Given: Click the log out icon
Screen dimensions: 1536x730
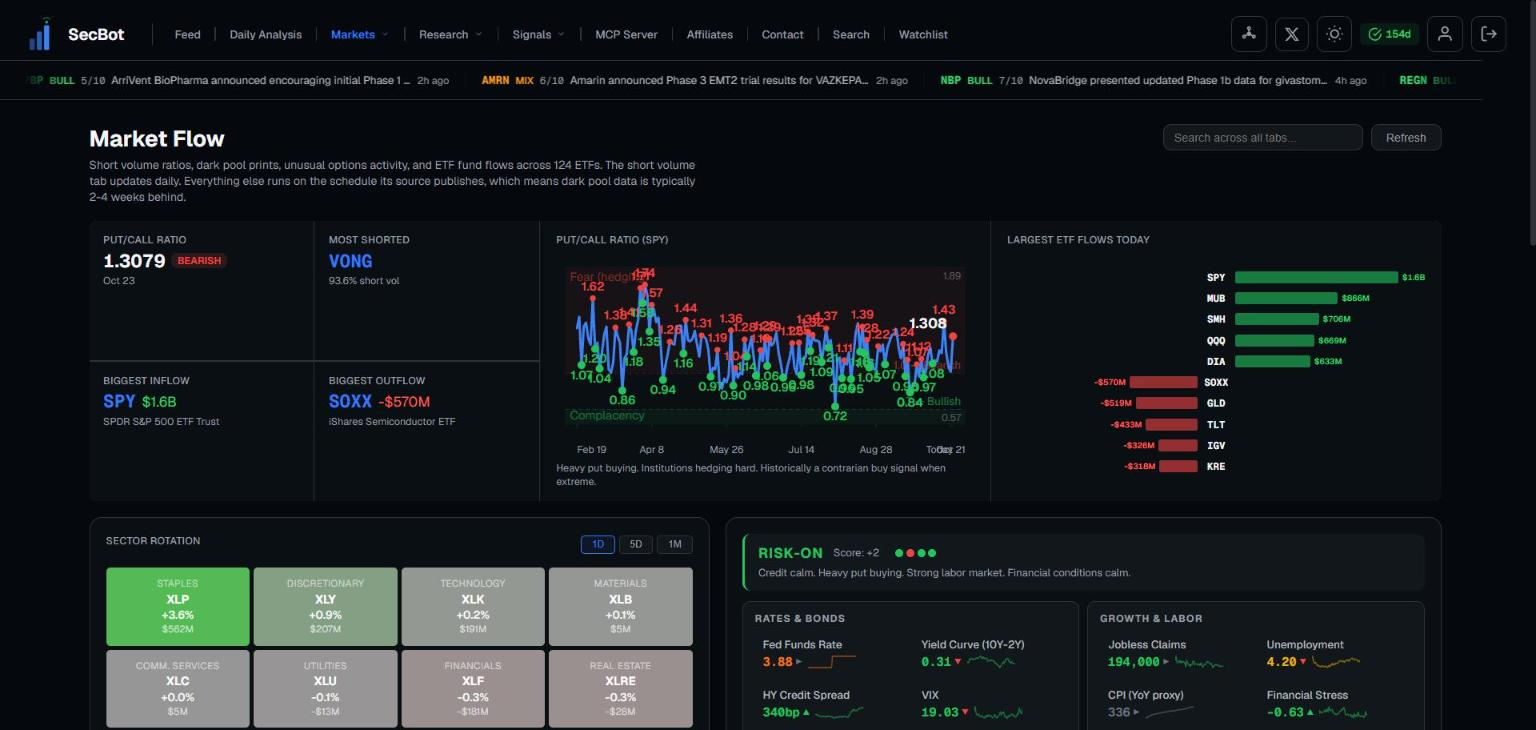Looking at the screenshot, I should point(1488,34).
